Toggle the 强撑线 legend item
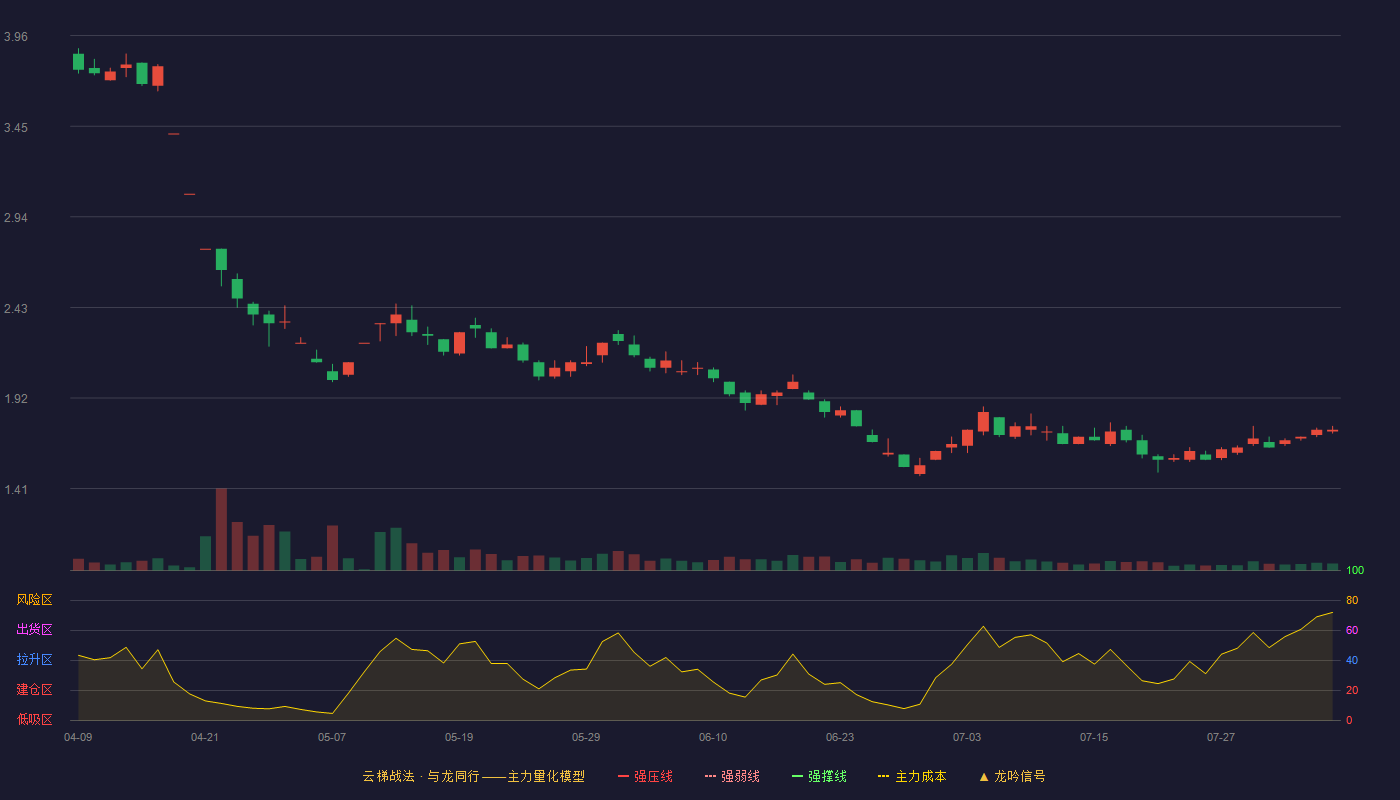Image resolution: width=1400 pixels, height=800 pixels. click(819, 776)
